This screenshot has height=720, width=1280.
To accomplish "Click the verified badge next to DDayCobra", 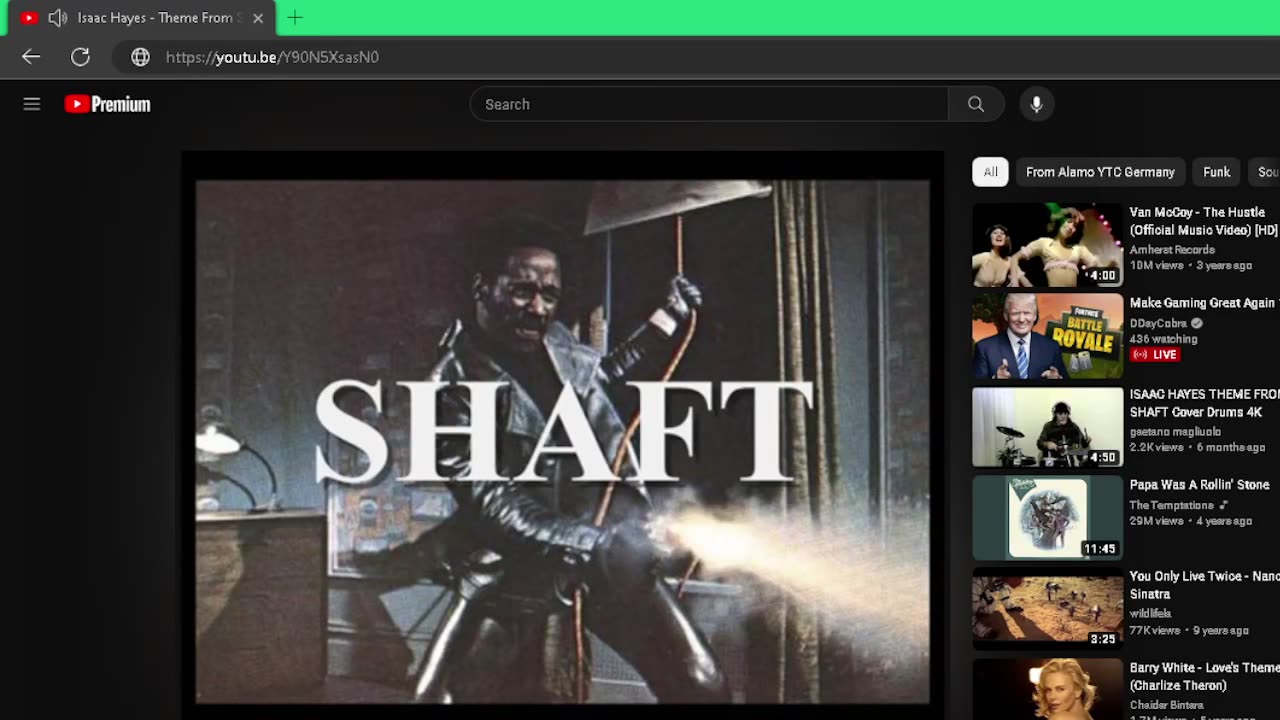I will (x=1196, y=323).
